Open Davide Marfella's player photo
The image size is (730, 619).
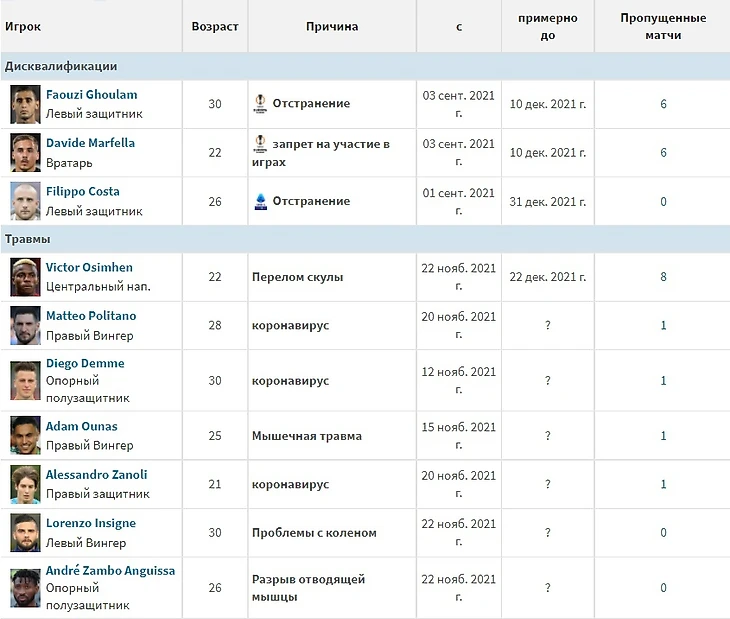tap(25, 153)
